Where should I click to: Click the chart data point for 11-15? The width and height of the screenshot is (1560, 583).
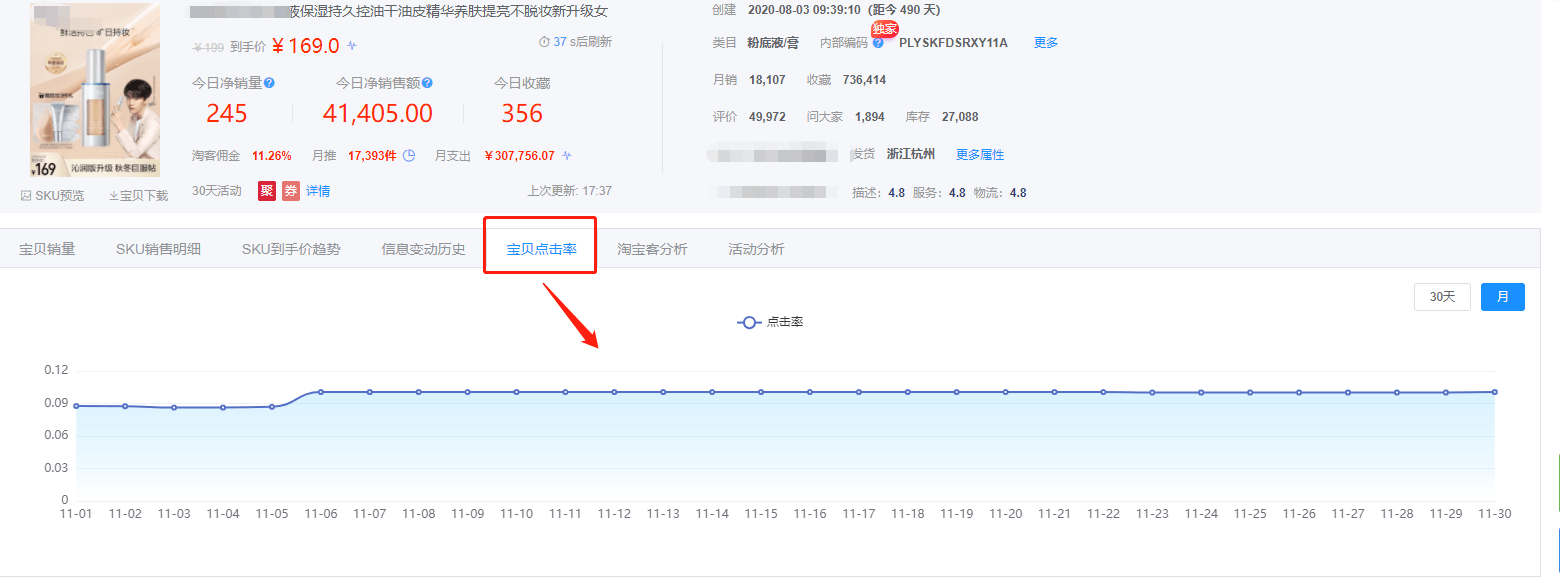click(x=760, y=393)
